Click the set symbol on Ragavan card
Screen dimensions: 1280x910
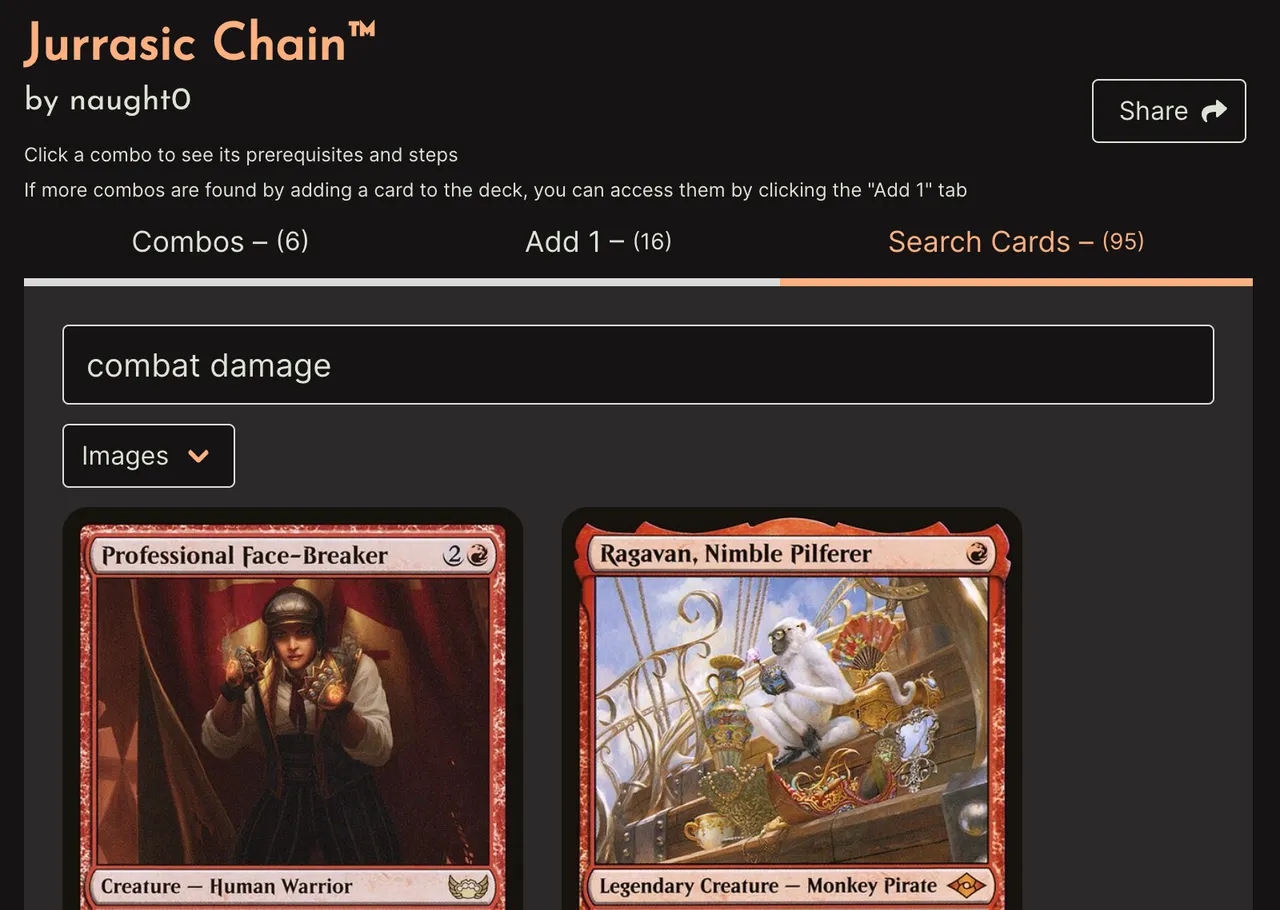968,885
